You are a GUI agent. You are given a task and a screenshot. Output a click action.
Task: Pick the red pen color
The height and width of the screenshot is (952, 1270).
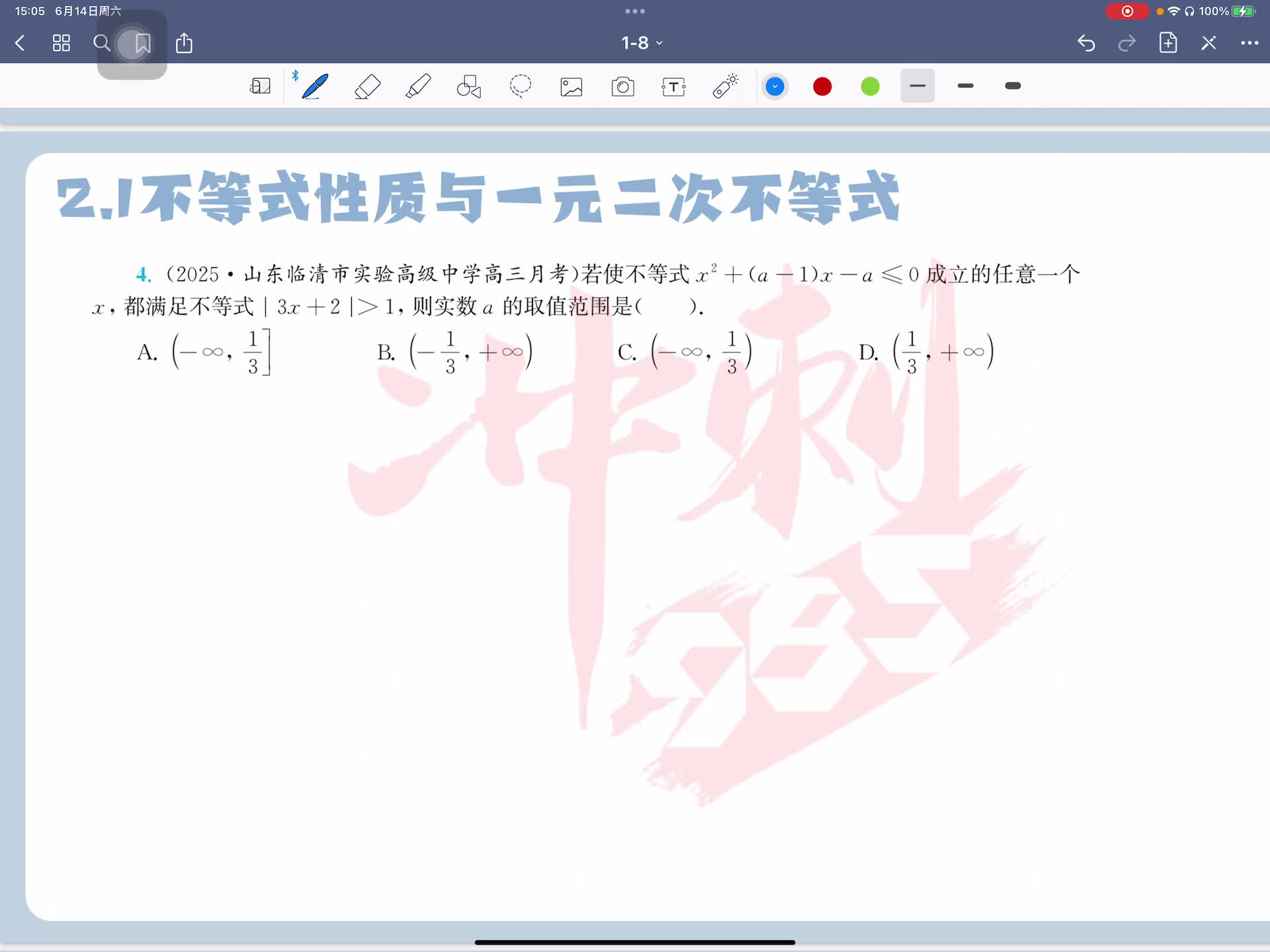[822, 87]
